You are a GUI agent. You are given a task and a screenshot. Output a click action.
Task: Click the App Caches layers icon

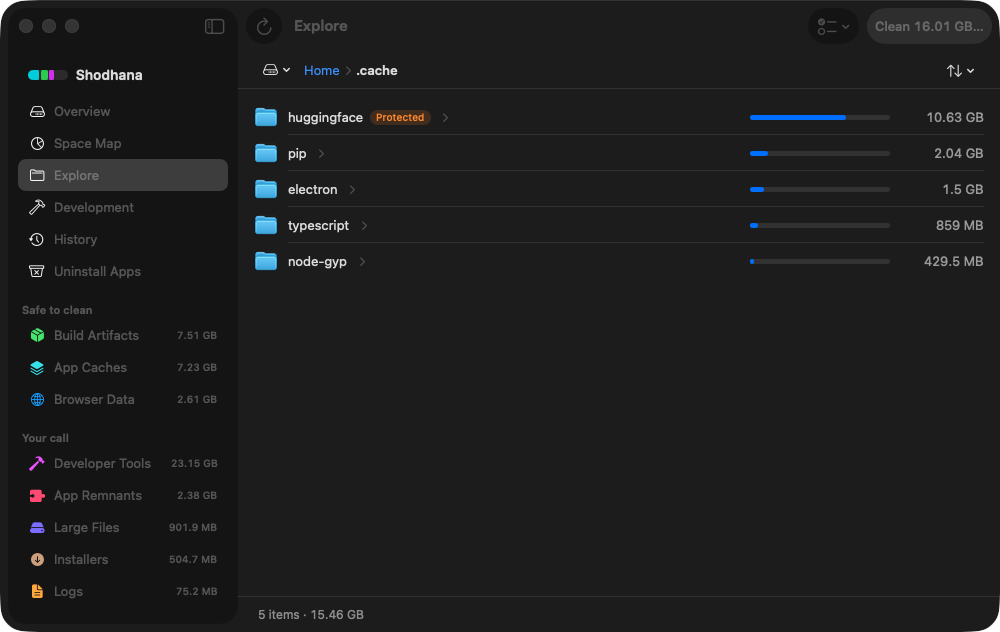(x=37, y=367)
